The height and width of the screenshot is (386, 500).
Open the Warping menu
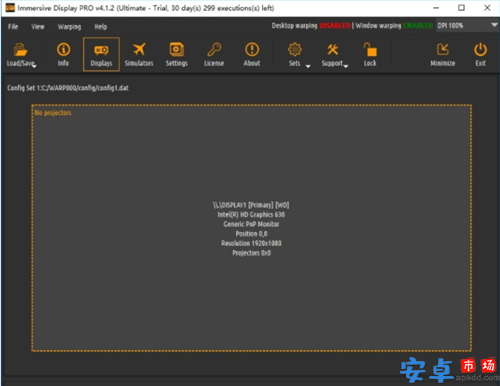point(69,27)
